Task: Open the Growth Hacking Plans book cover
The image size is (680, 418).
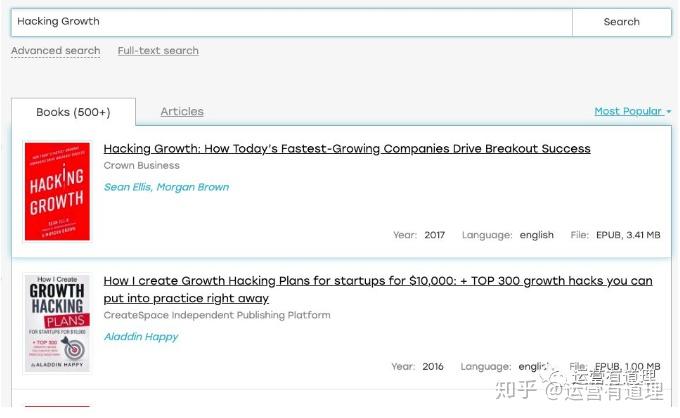Action: click(57, 323)
